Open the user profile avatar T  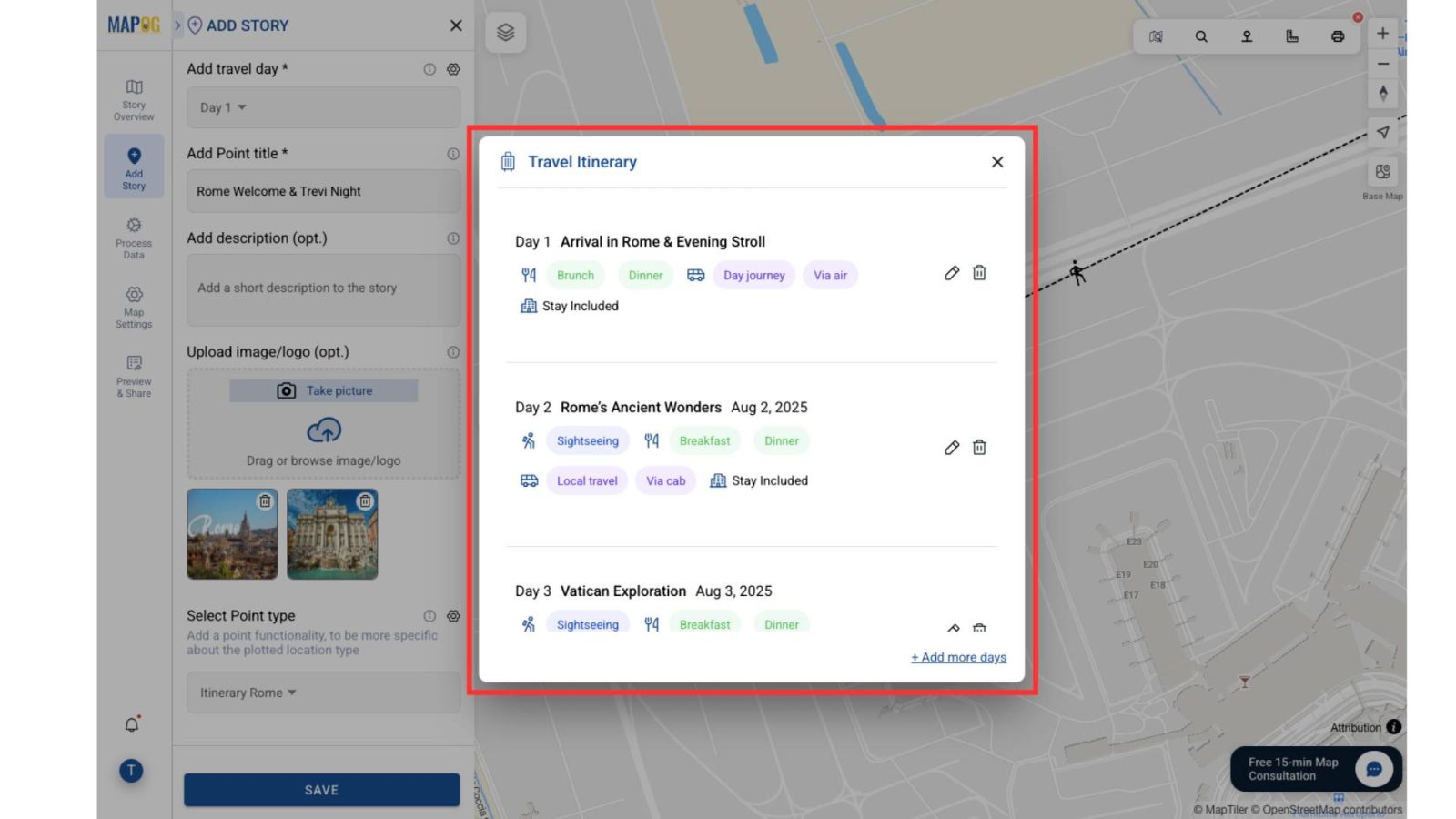coord(131,771)
